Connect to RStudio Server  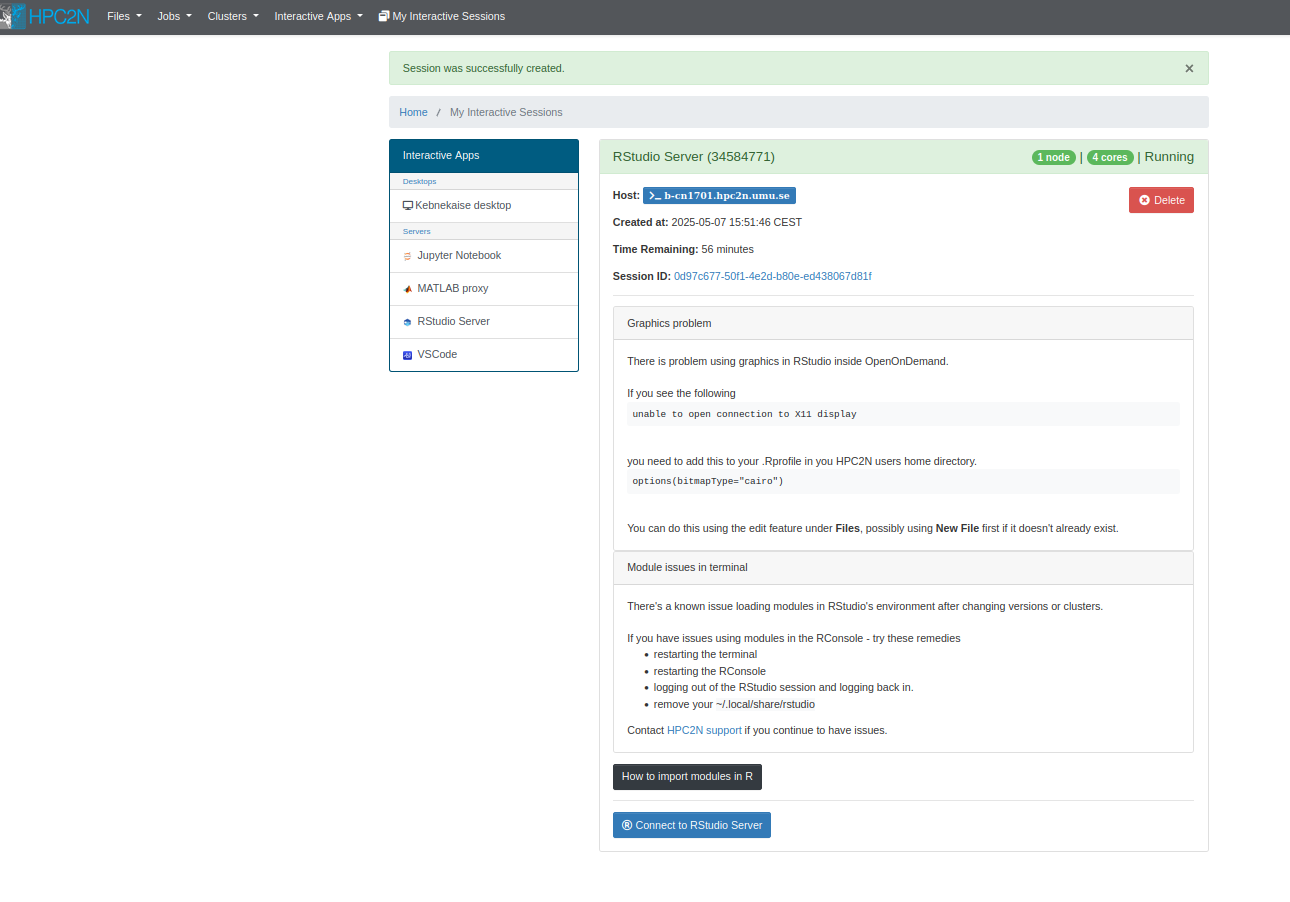pos(692,825)
